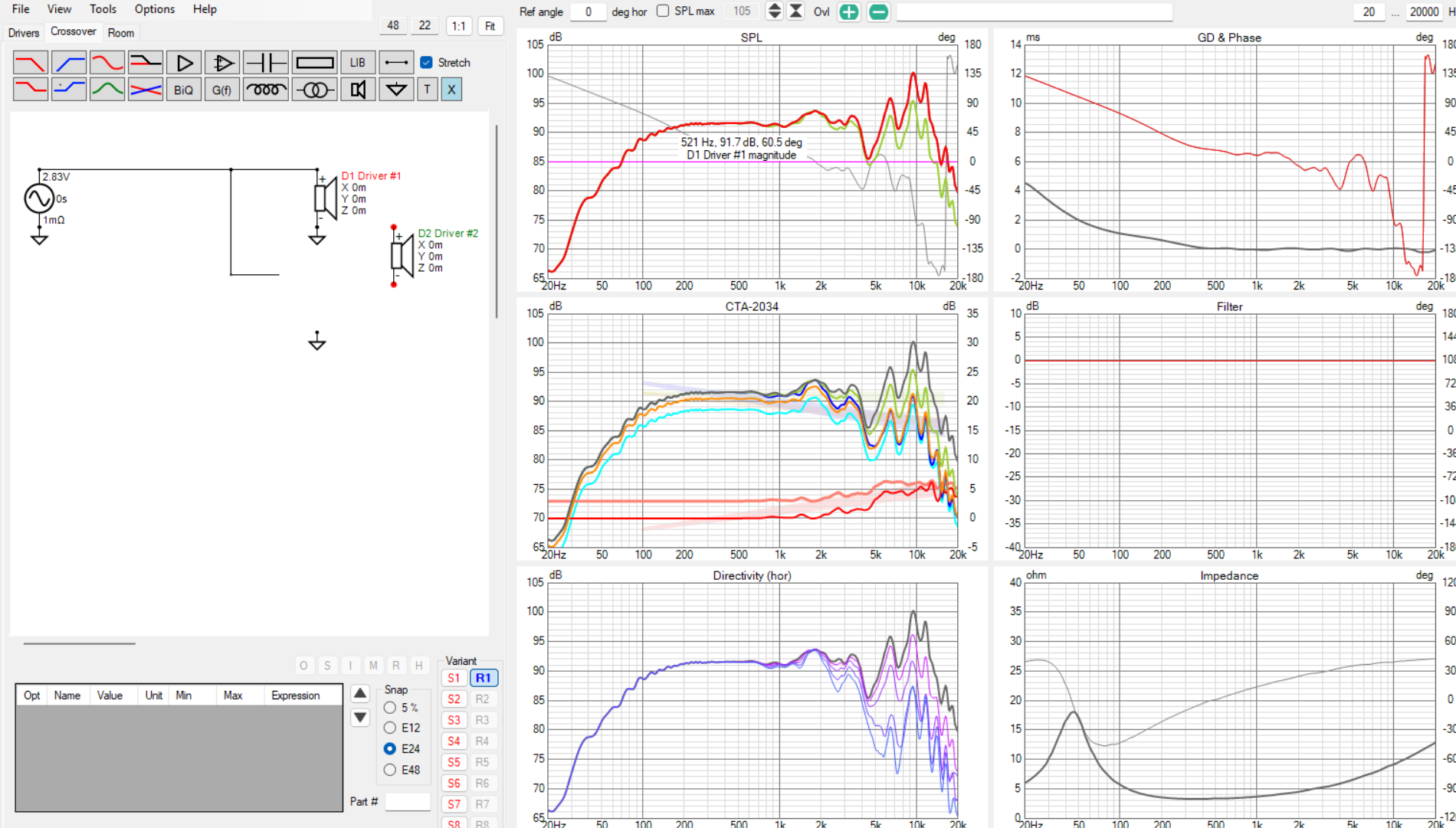
Task: Open the LIB component library
Action: click(x=358, y=63)
